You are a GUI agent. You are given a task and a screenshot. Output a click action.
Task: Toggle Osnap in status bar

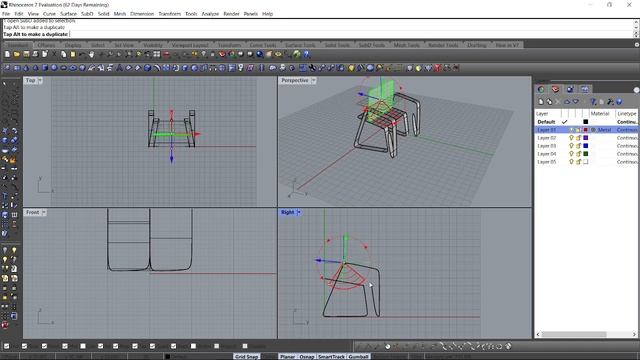[307, 357]
